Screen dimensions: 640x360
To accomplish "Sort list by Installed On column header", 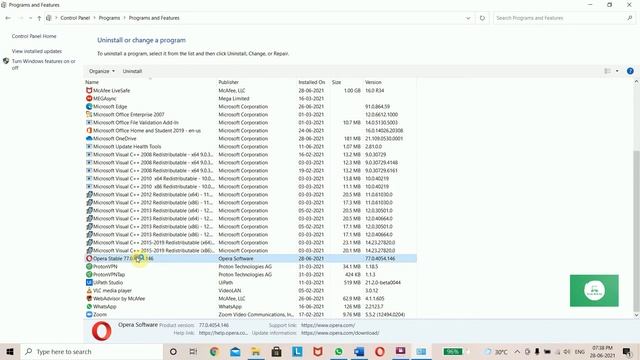I will pos(313,82).
